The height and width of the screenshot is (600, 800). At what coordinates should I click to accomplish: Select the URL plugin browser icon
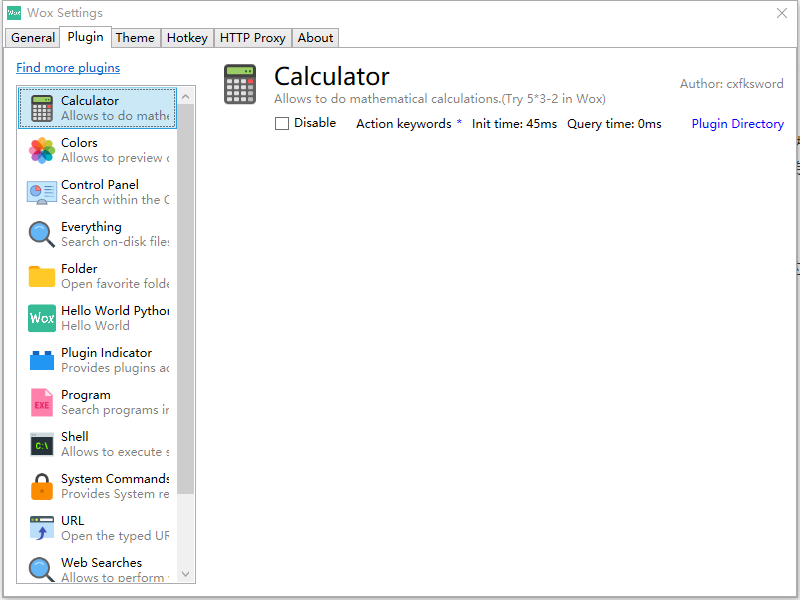pos(42,528)
